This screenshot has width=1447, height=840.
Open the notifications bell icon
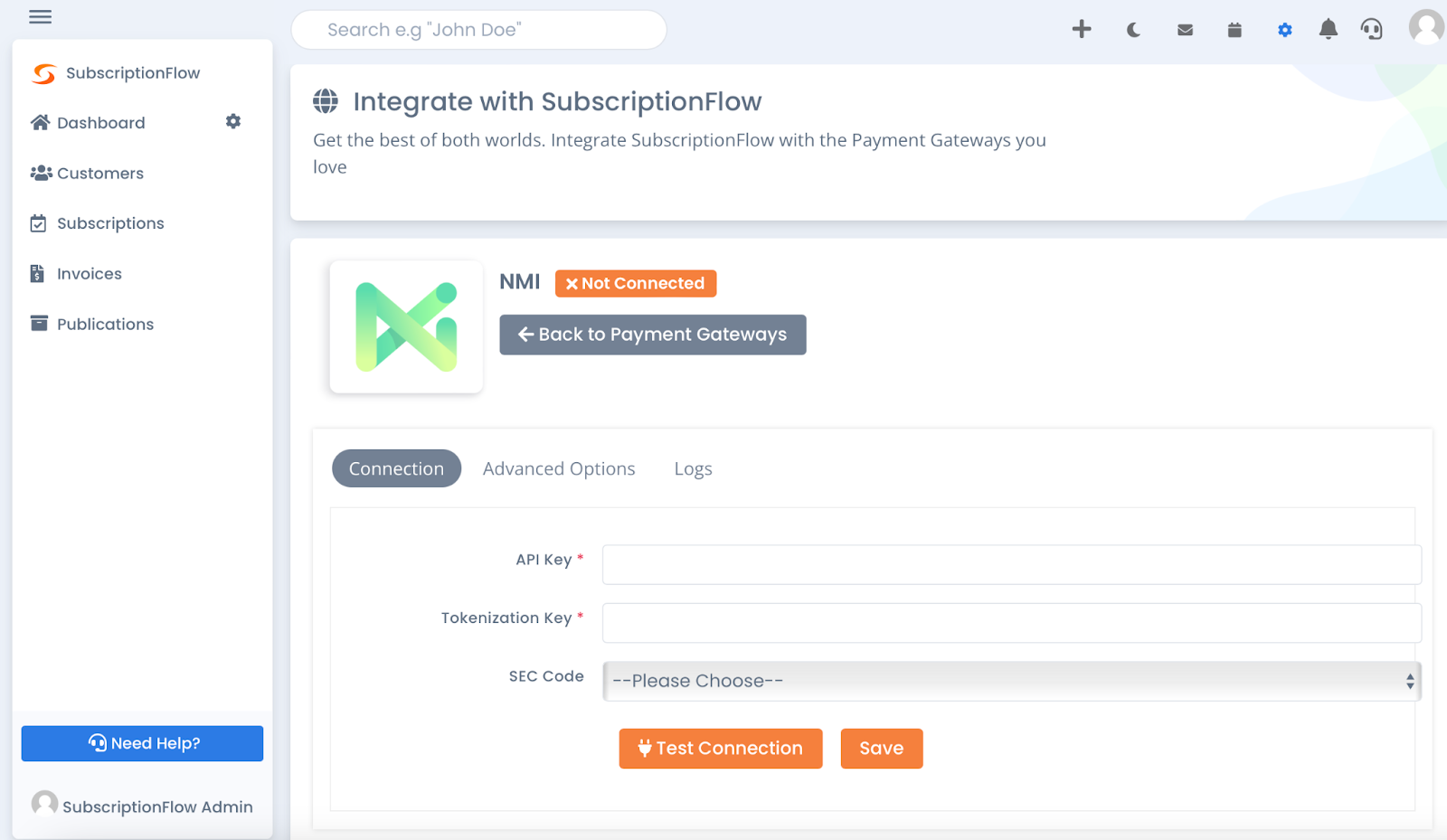point(1328,29)
